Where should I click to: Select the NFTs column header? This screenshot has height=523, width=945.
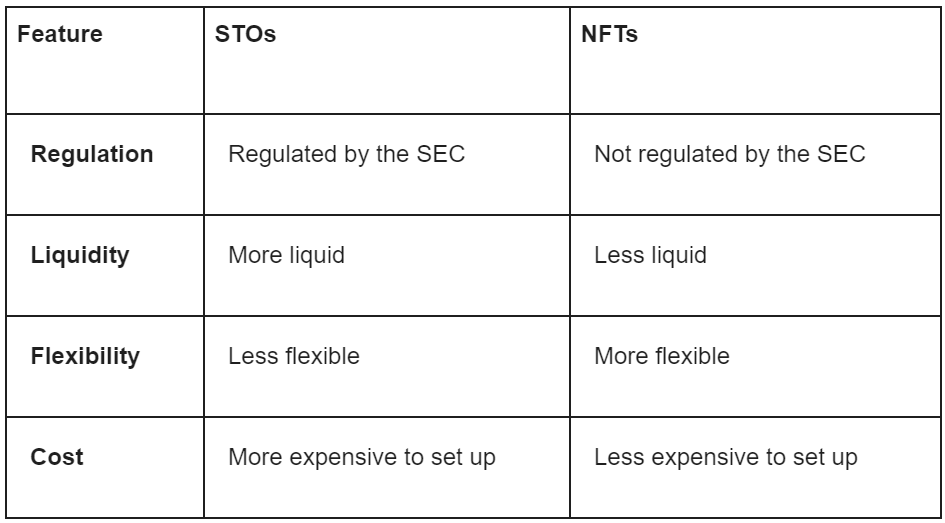pos(755,60)
